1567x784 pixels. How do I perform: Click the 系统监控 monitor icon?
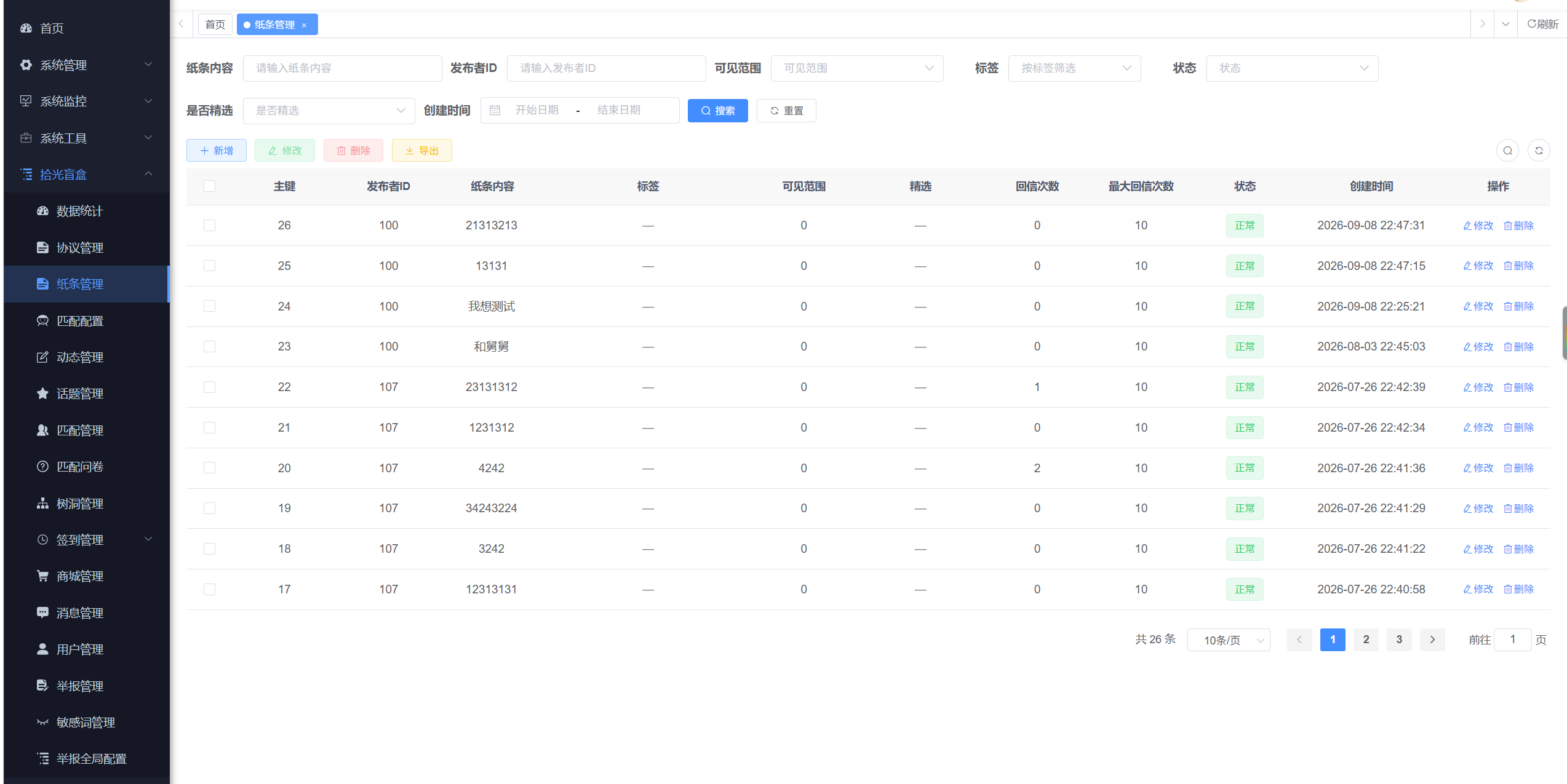(x=26, y=101)
